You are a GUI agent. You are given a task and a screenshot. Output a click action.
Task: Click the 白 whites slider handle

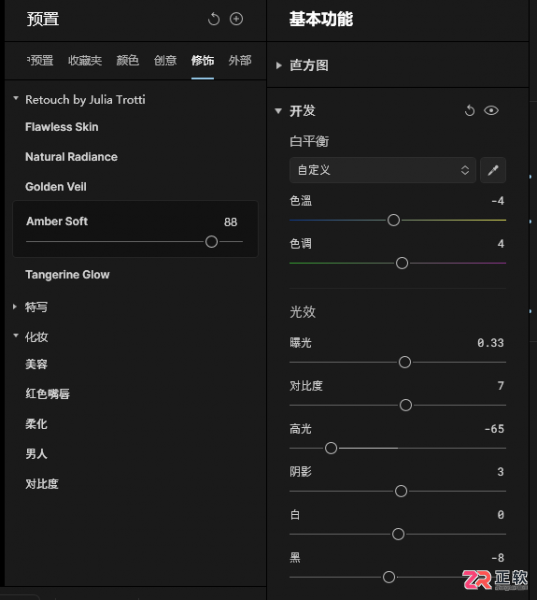pos(398,534)
